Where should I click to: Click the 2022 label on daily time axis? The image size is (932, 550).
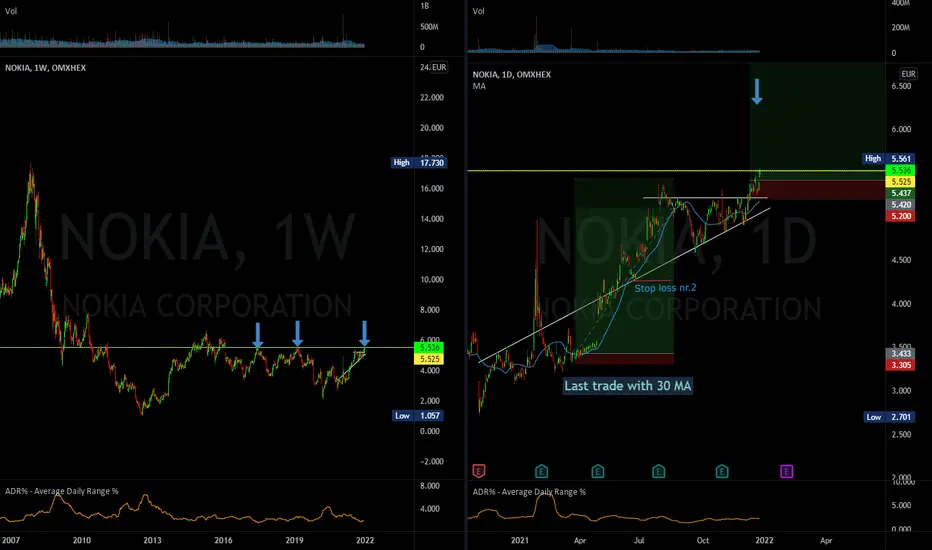764,540
